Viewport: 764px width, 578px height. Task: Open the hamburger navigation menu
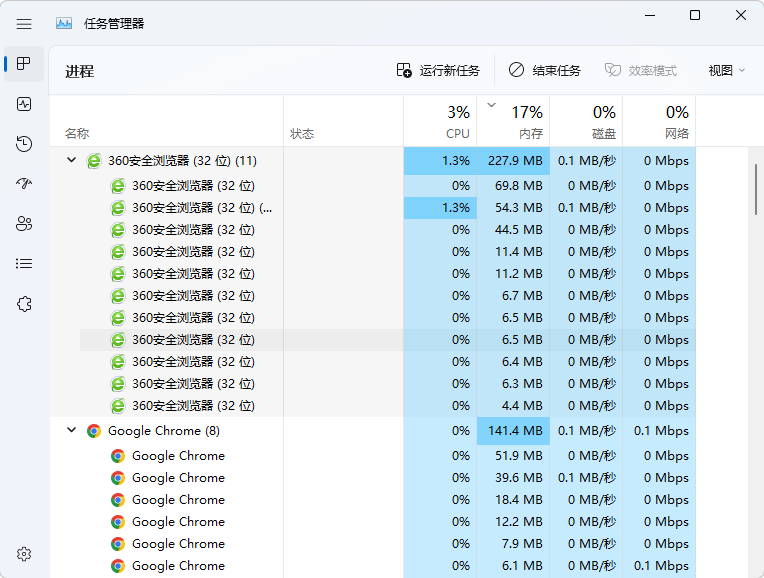tap(24, 23)
